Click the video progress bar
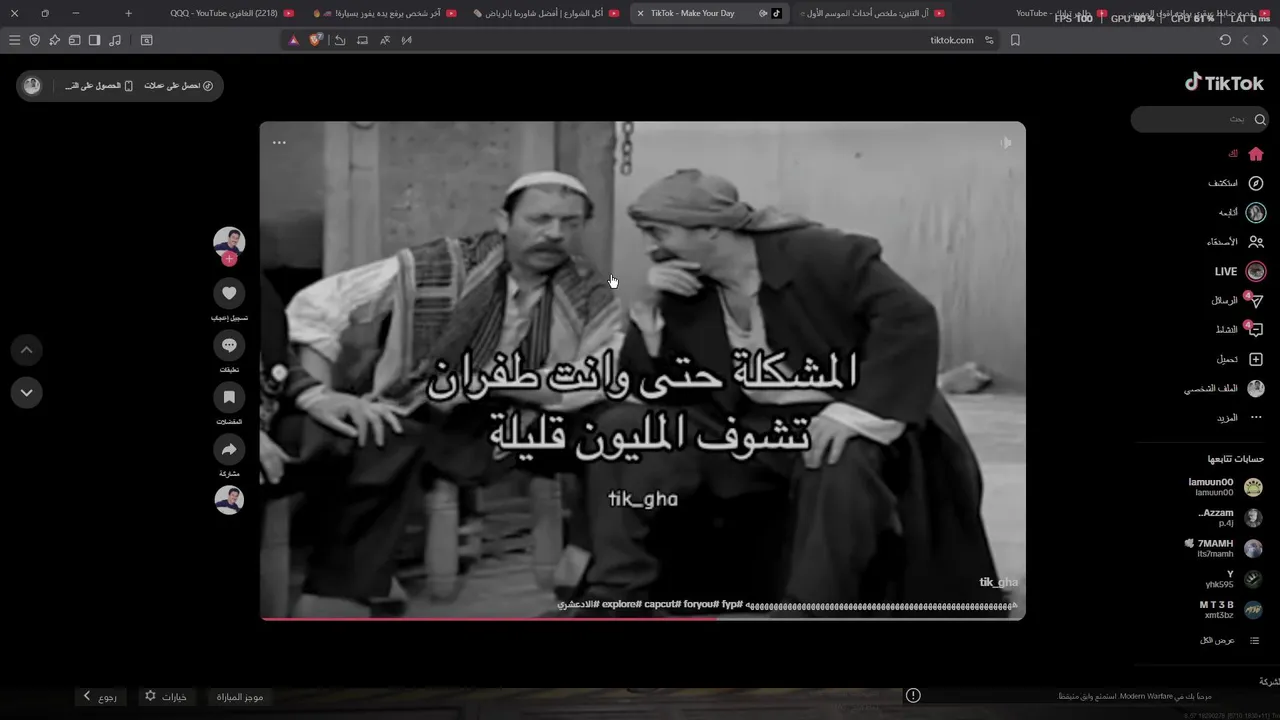Image resolution: width=1280 pixels, height=720 pixels. click(642, 618)
